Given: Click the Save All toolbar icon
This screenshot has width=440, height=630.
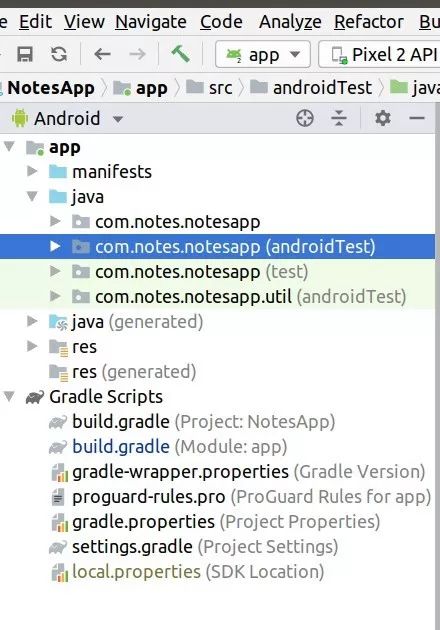Looking at the screenshot, I should point(25,54).
